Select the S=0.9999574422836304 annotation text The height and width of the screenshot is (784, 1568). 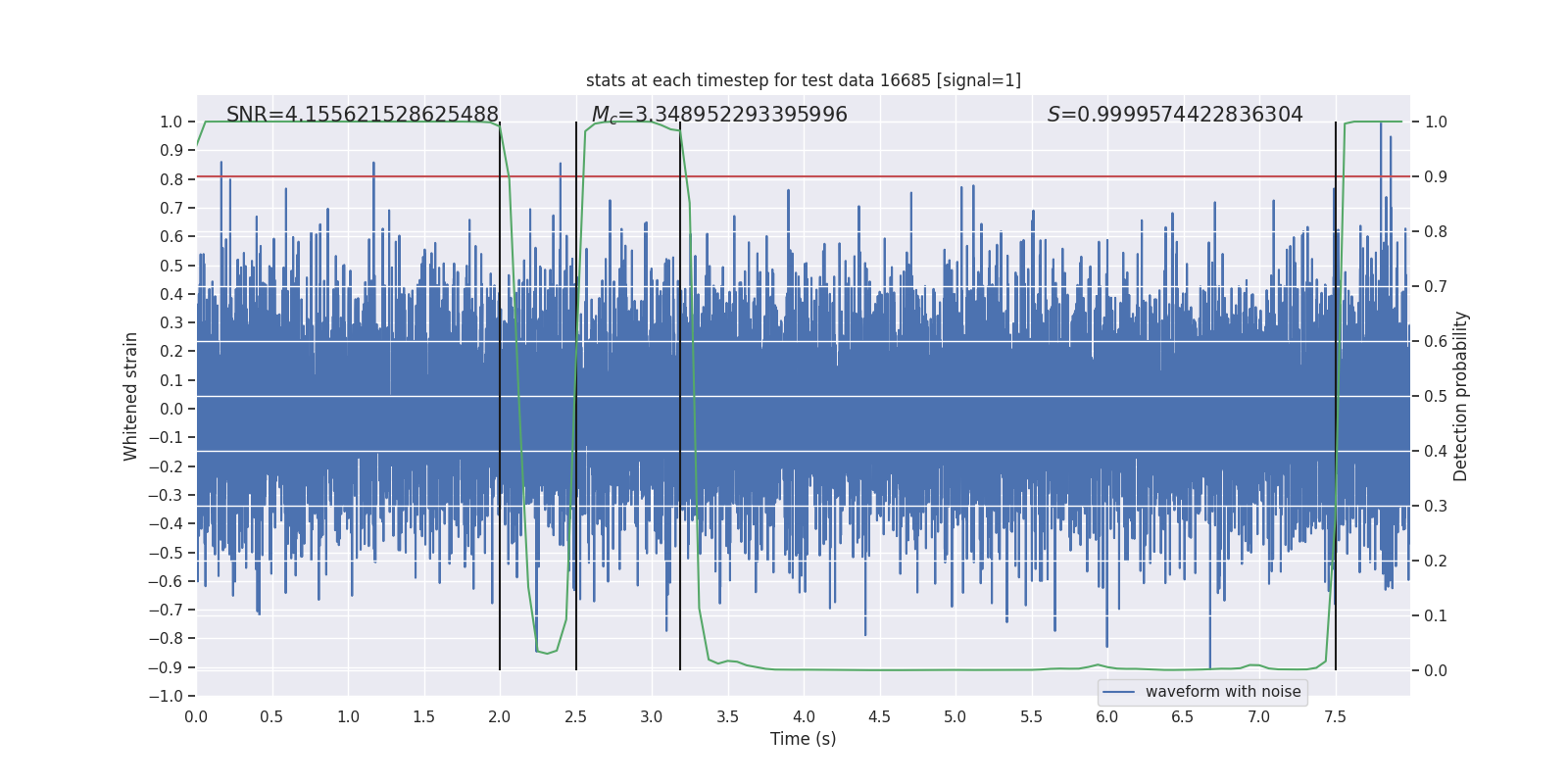pos(1175,115)
